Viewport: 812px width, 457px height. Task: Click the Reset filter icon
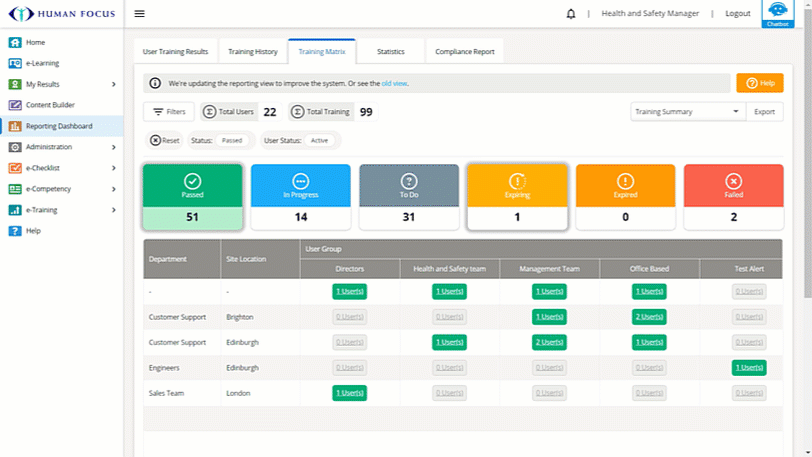click(156, 141)
